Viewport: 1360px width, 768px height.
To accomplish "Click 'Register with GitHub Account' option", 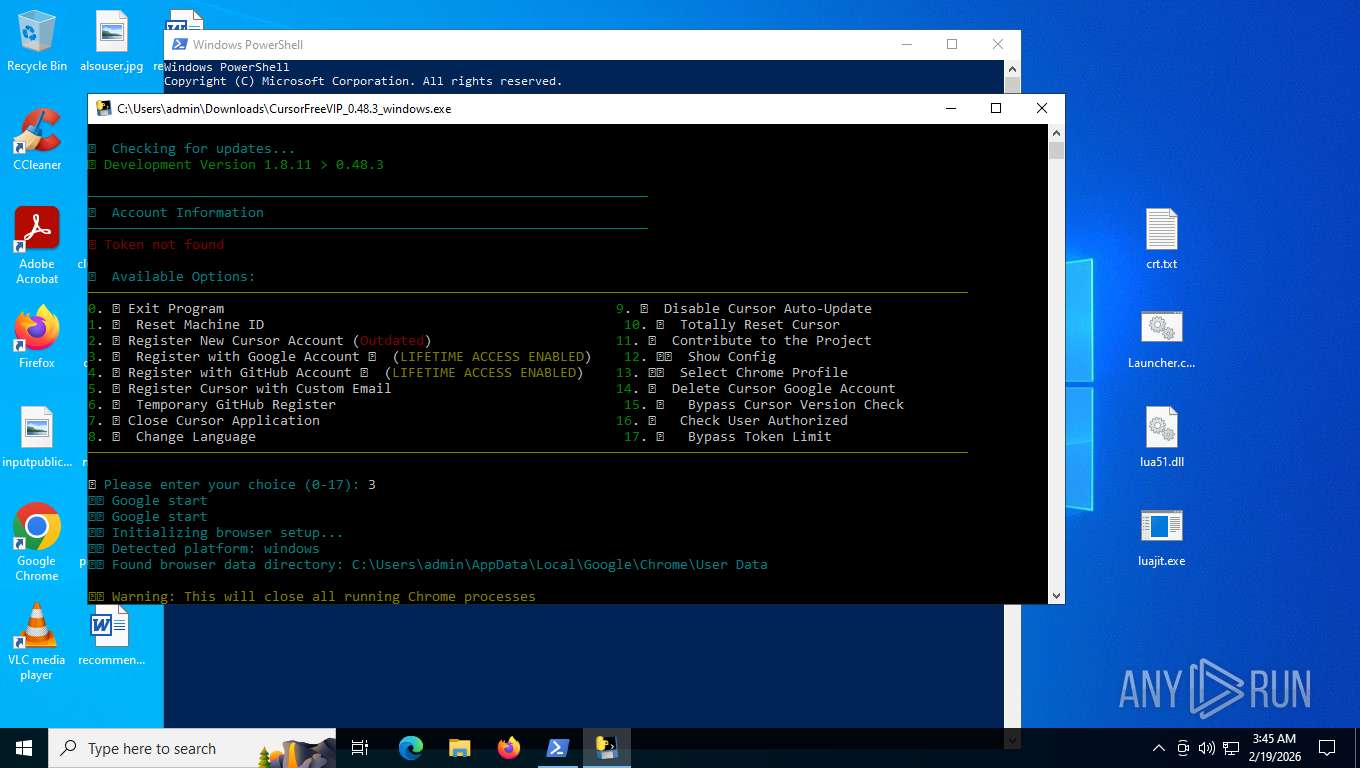I will point(240,373).
